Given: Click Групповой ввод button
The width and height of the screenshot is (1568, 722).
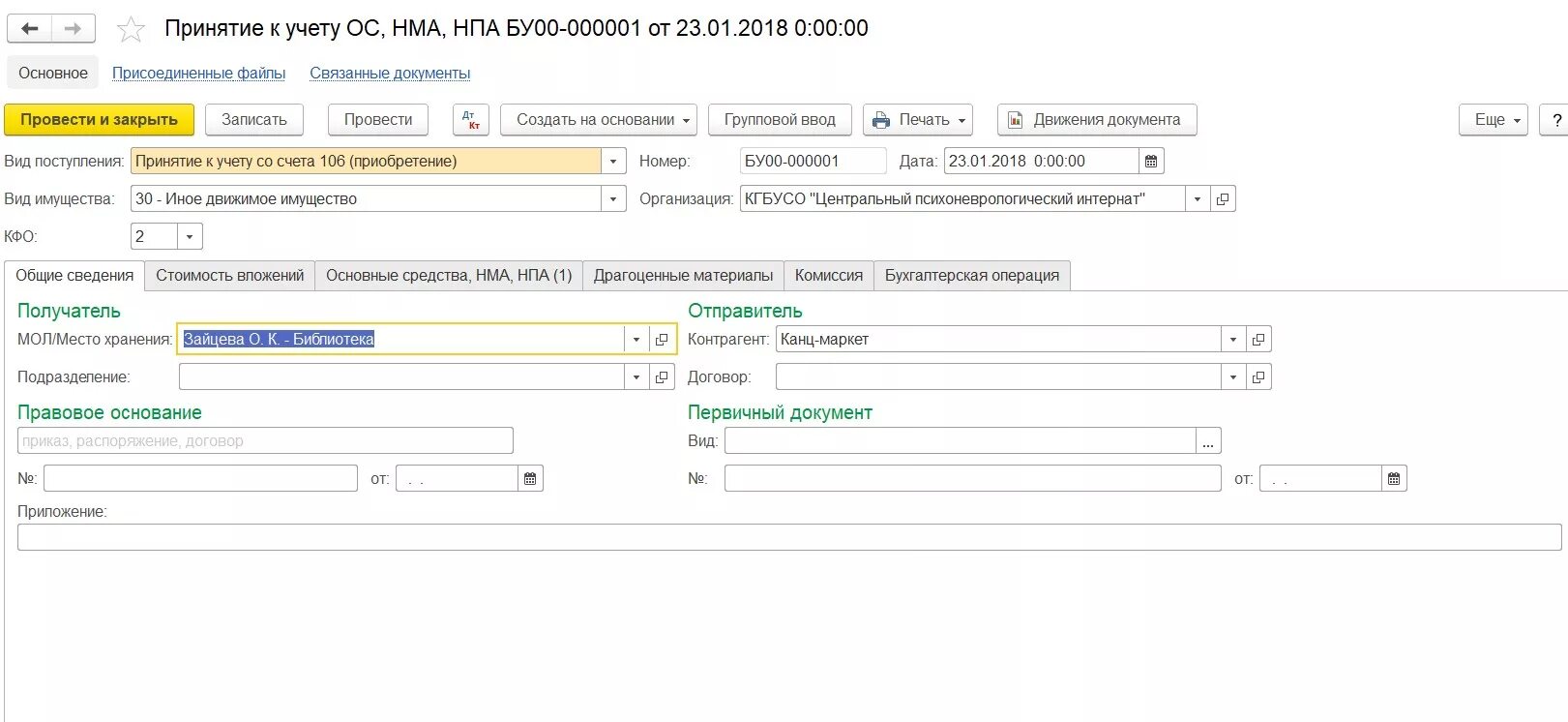Looking at the screenshot, I should pos(780,120).
